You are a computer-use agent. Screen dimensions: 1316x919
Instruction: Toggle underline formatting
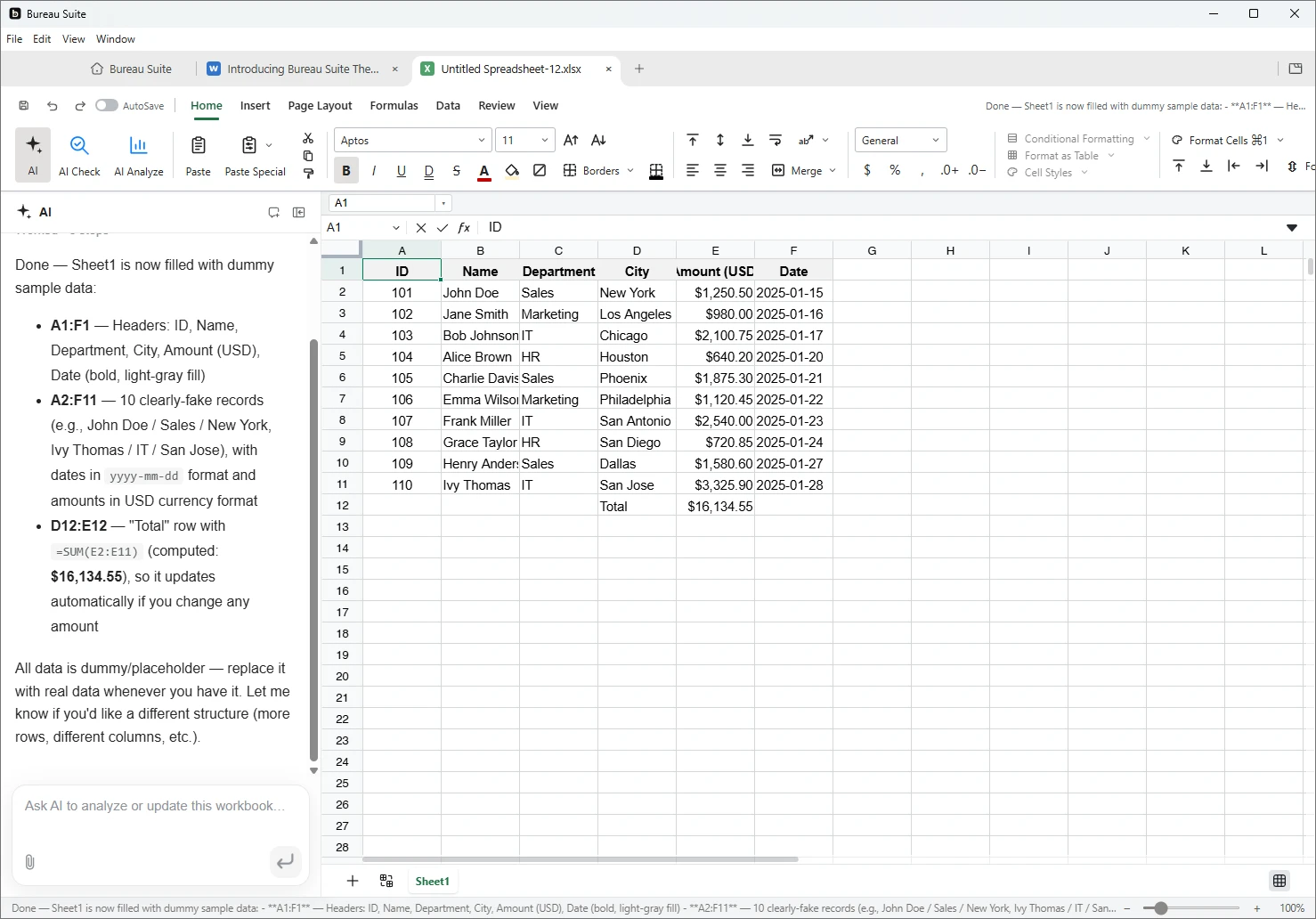pyautogui.click(x=402, y=171)
